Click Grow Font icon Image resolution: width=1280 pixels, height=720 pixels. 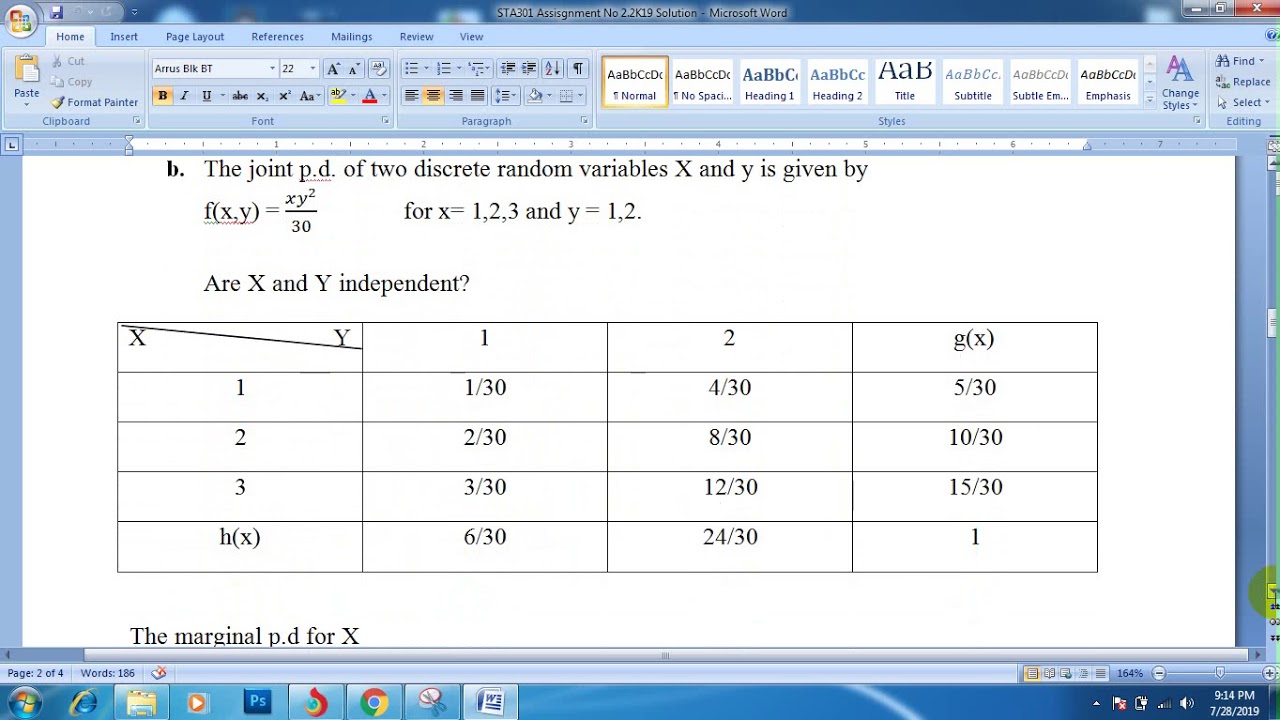(x=334, y=69)
